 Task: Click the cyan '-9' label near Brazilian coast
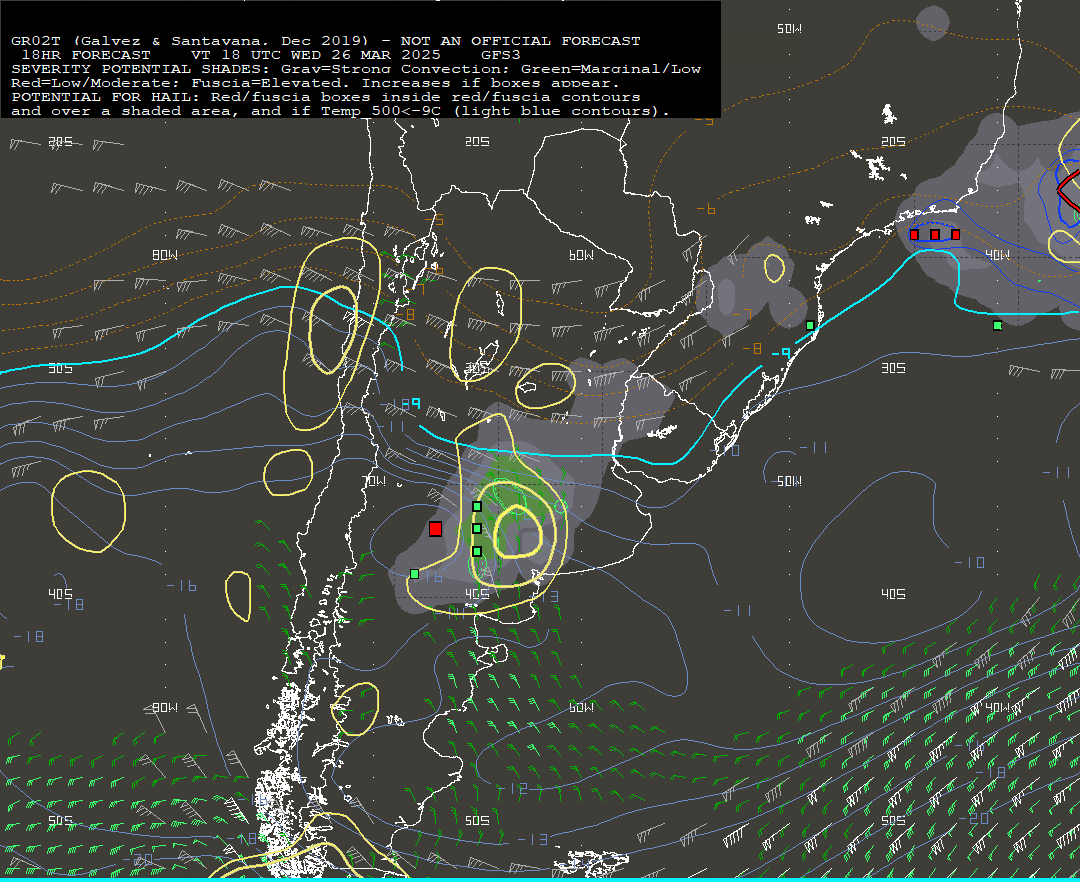[x=780, y=353]
